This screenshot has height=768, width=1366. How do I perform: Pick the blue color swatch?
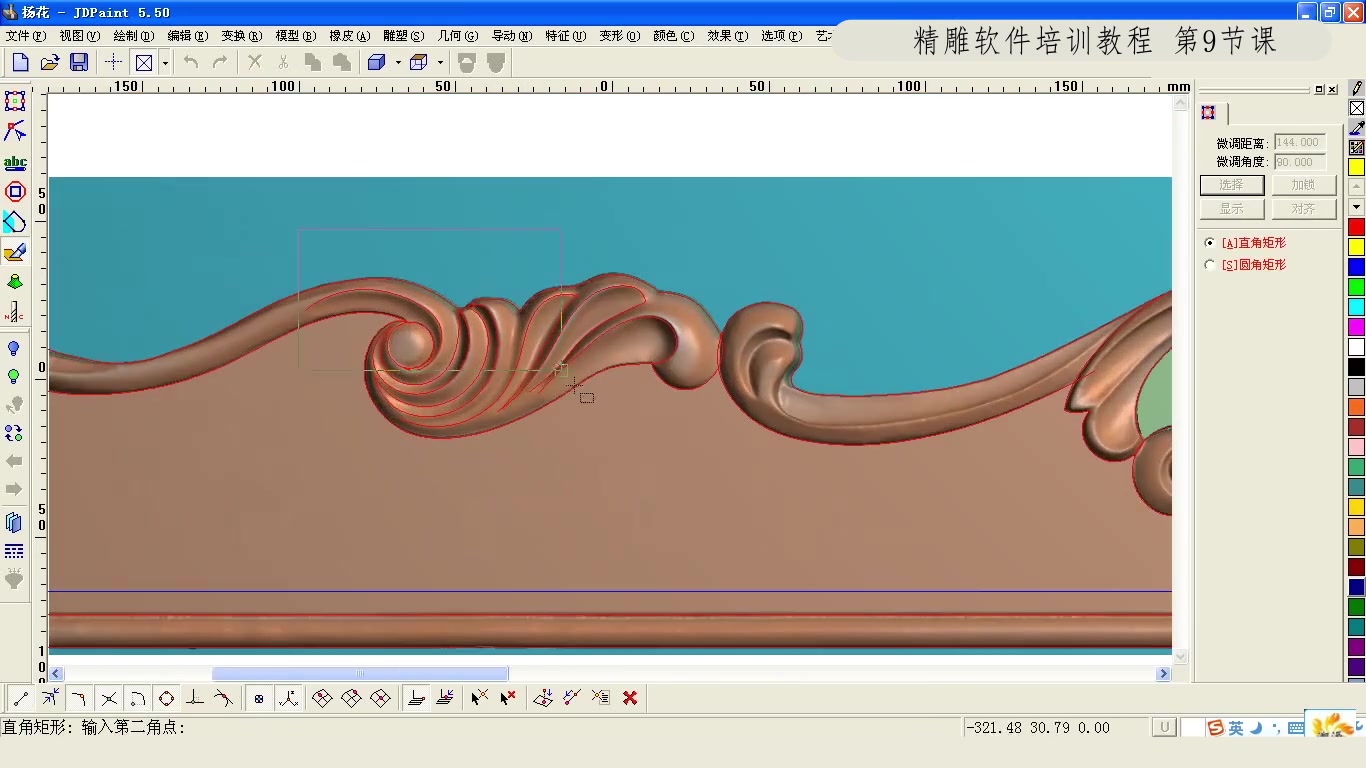coord(1357,267)
